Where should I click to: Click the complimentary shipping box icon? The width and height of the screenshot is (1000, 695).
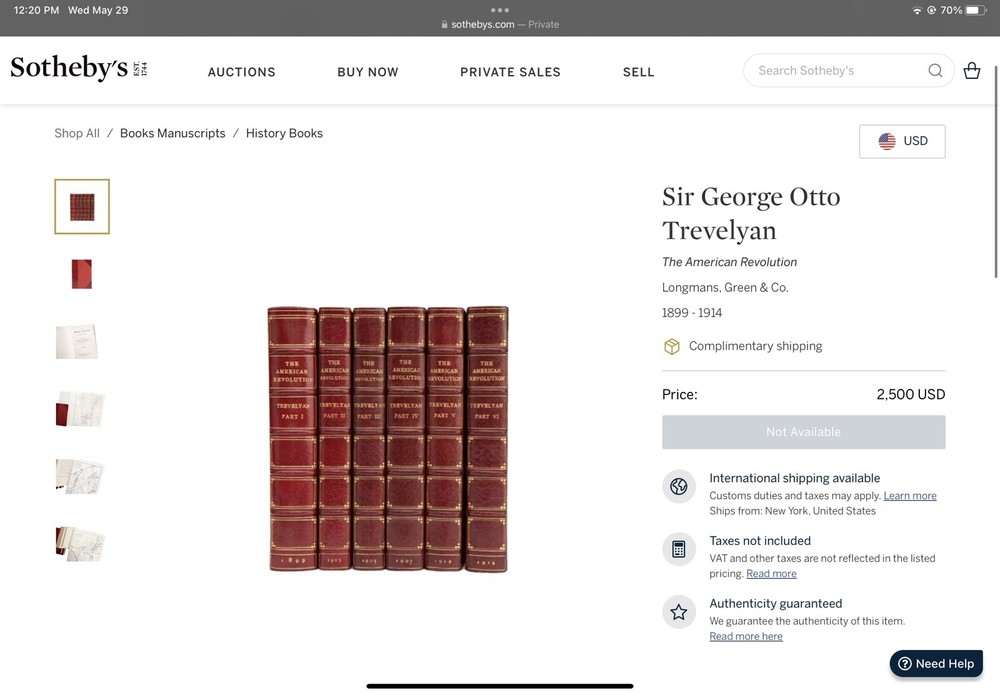tap(672, 346)
